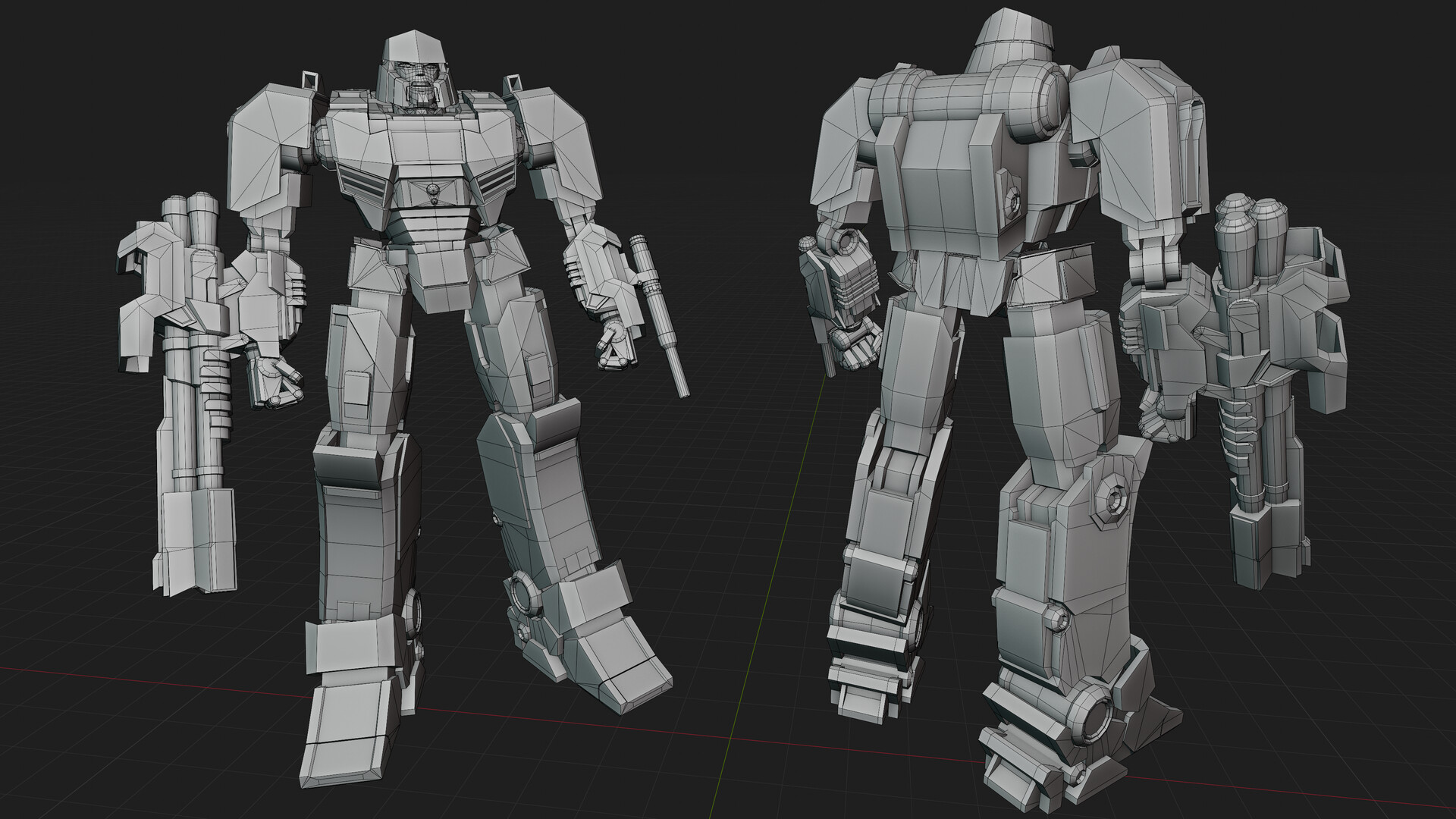Select the circular chest emblem on front robot

[x=431, y=190]
